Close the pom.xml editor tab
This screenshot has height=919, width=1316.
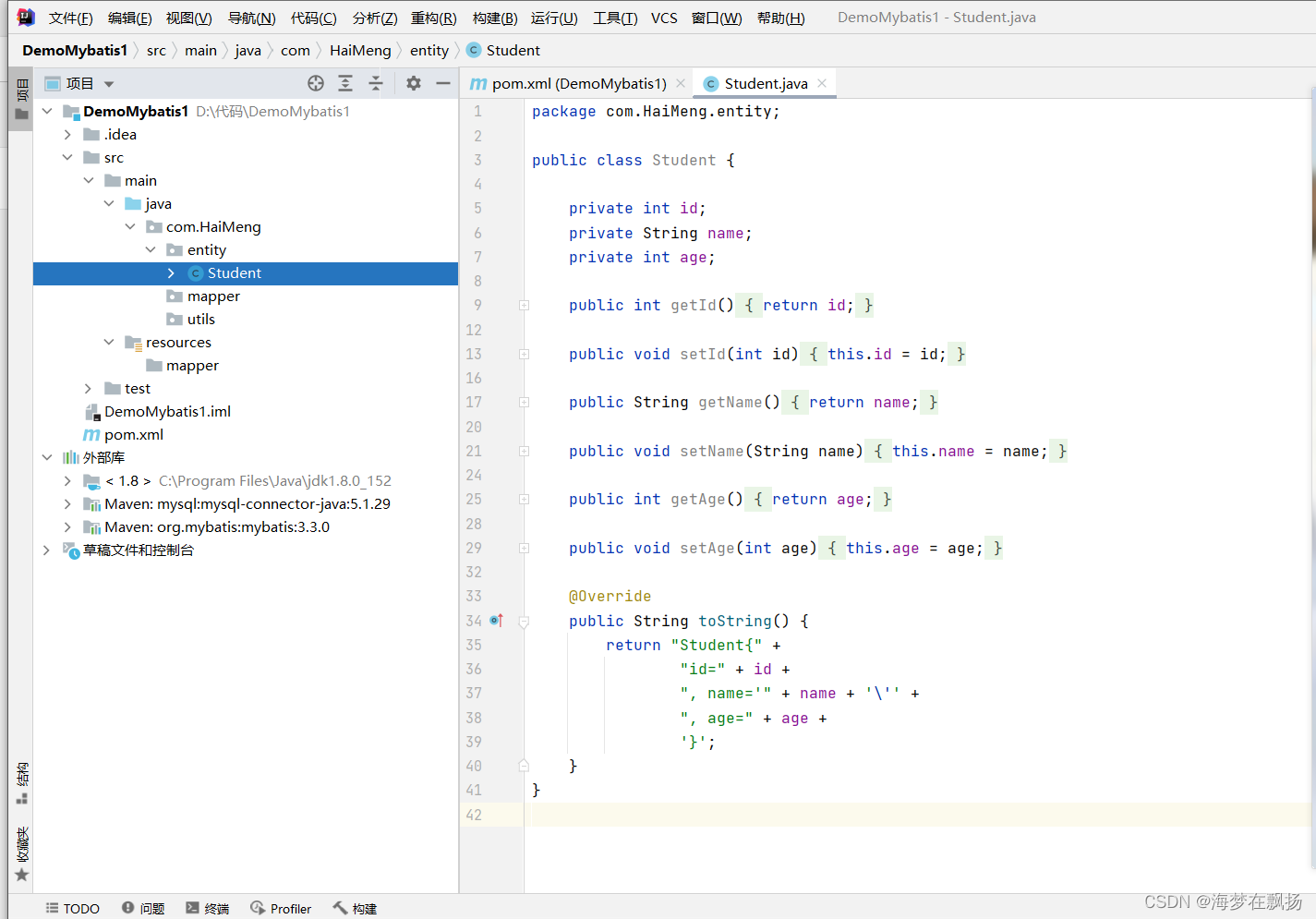click(681, 83)
